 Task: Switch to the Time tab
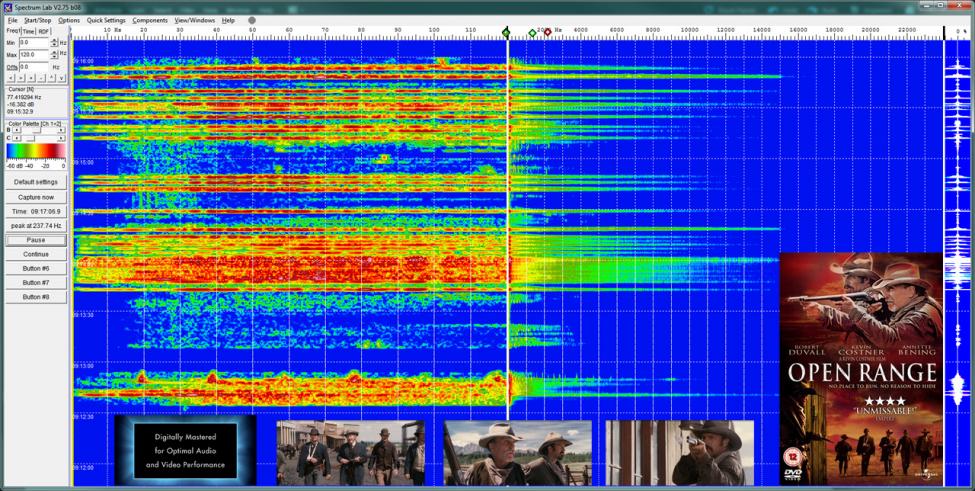[x=28, y=31]
